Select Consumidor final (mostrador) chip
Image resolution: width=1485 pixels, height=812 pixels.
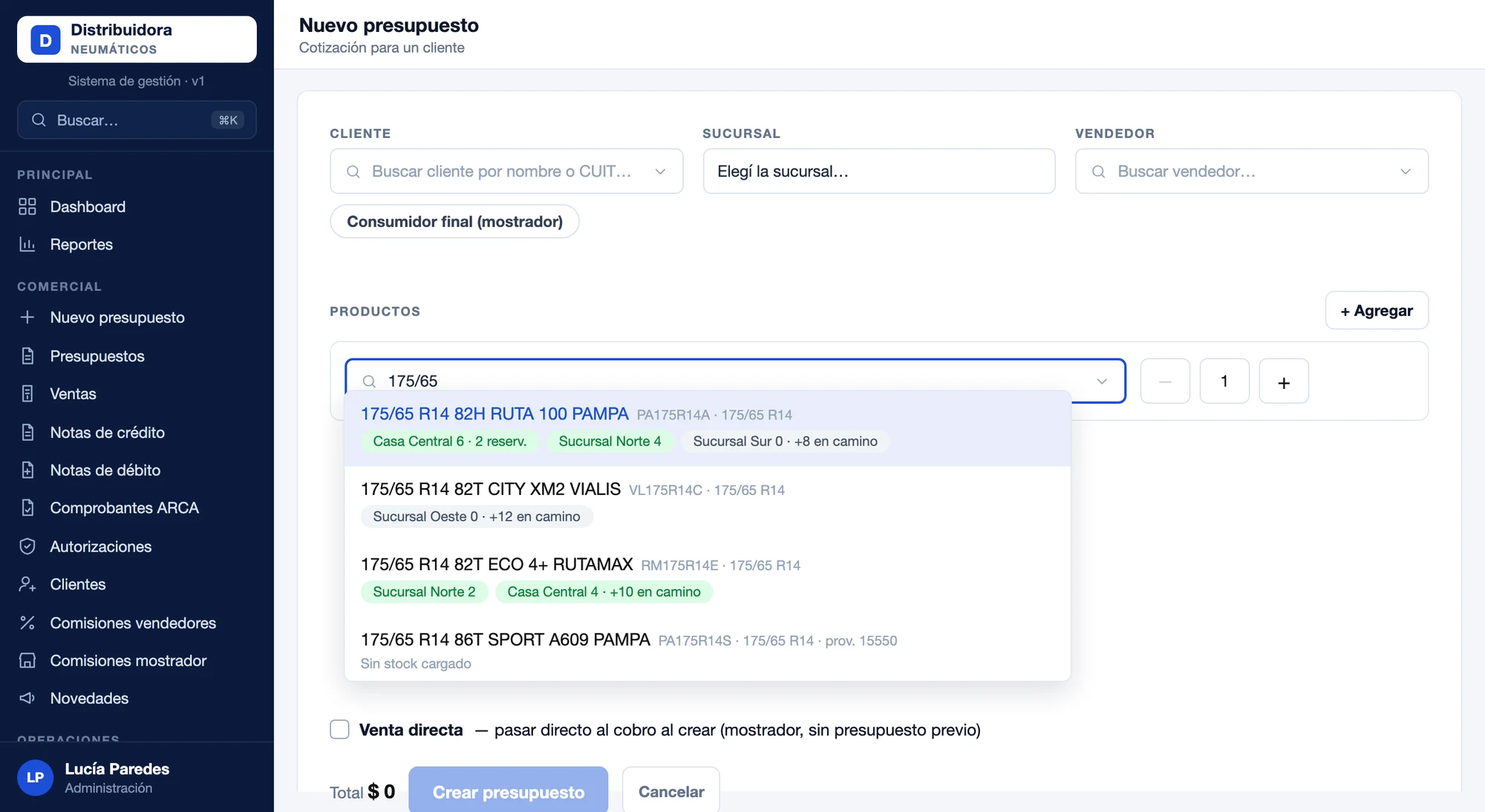pos(454,221)
